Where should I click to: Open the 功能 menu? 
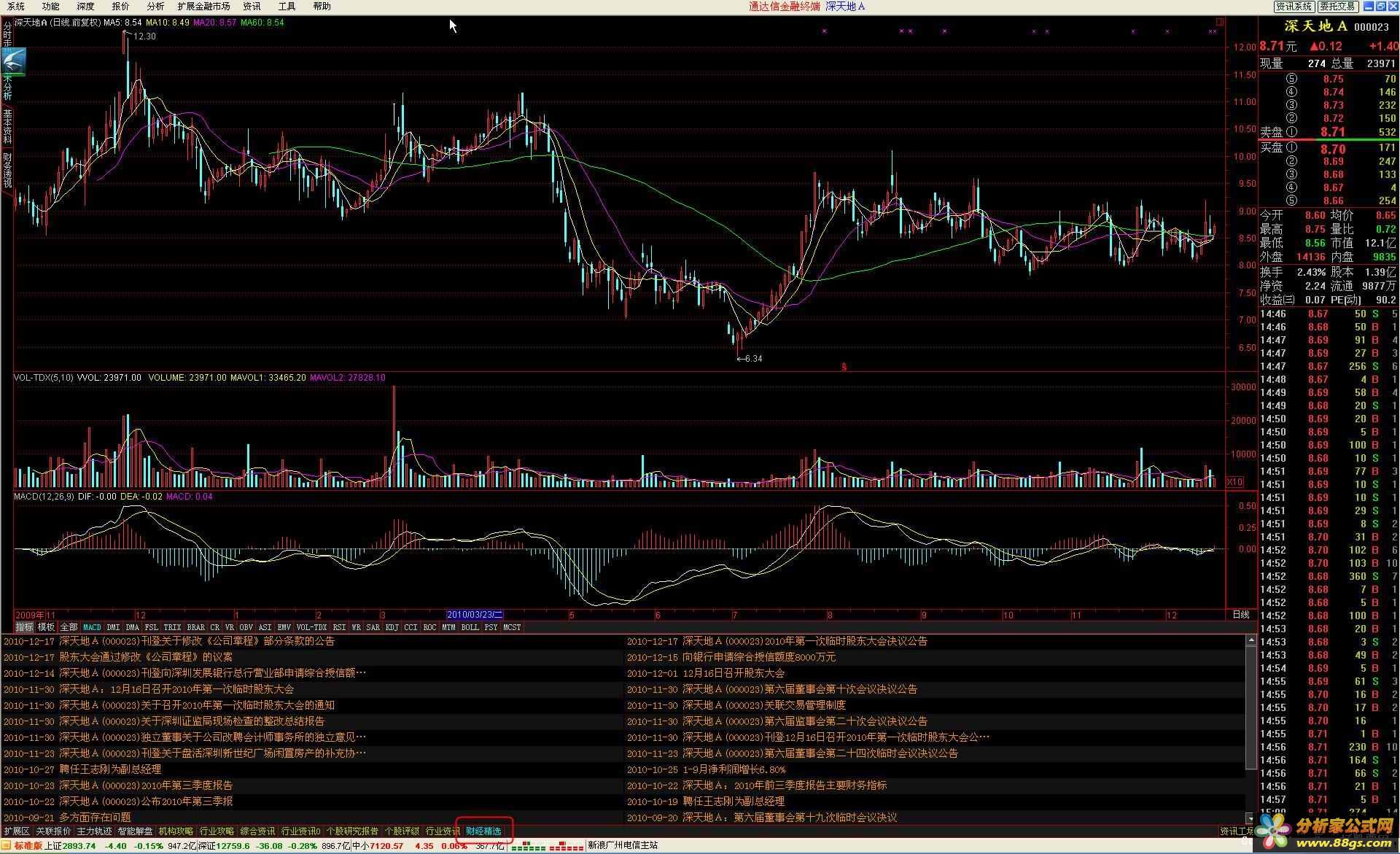tap(50, 6)
